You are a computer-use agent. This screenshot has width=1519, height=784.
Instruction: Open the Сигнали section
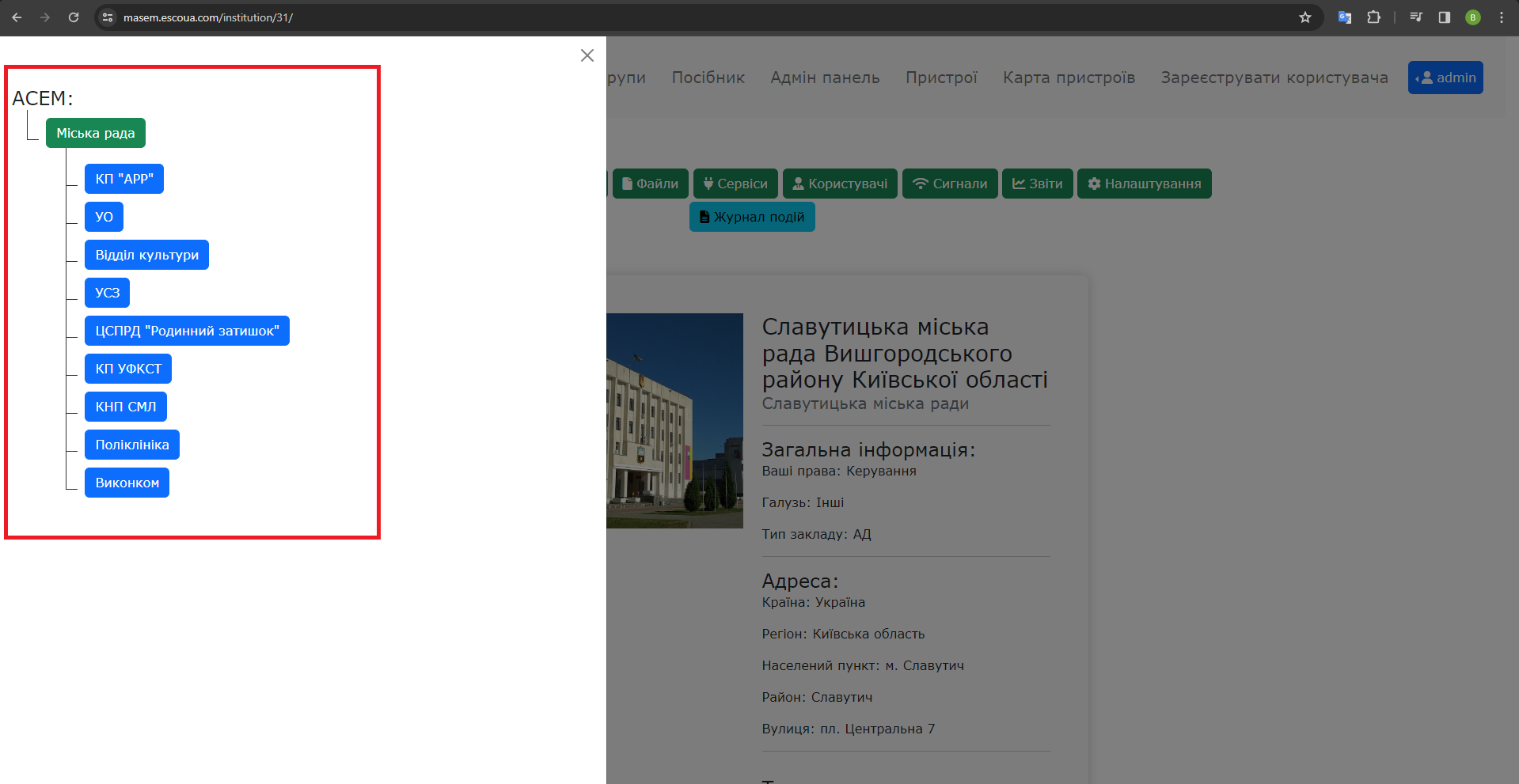(x=950, y=184)
